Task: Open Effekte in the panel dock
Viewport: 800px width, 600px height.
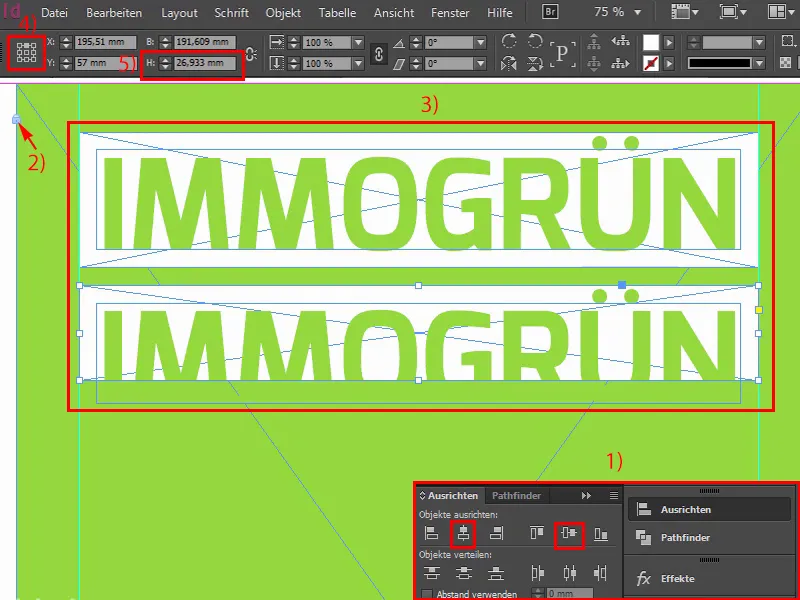Action: coord(709,579)
